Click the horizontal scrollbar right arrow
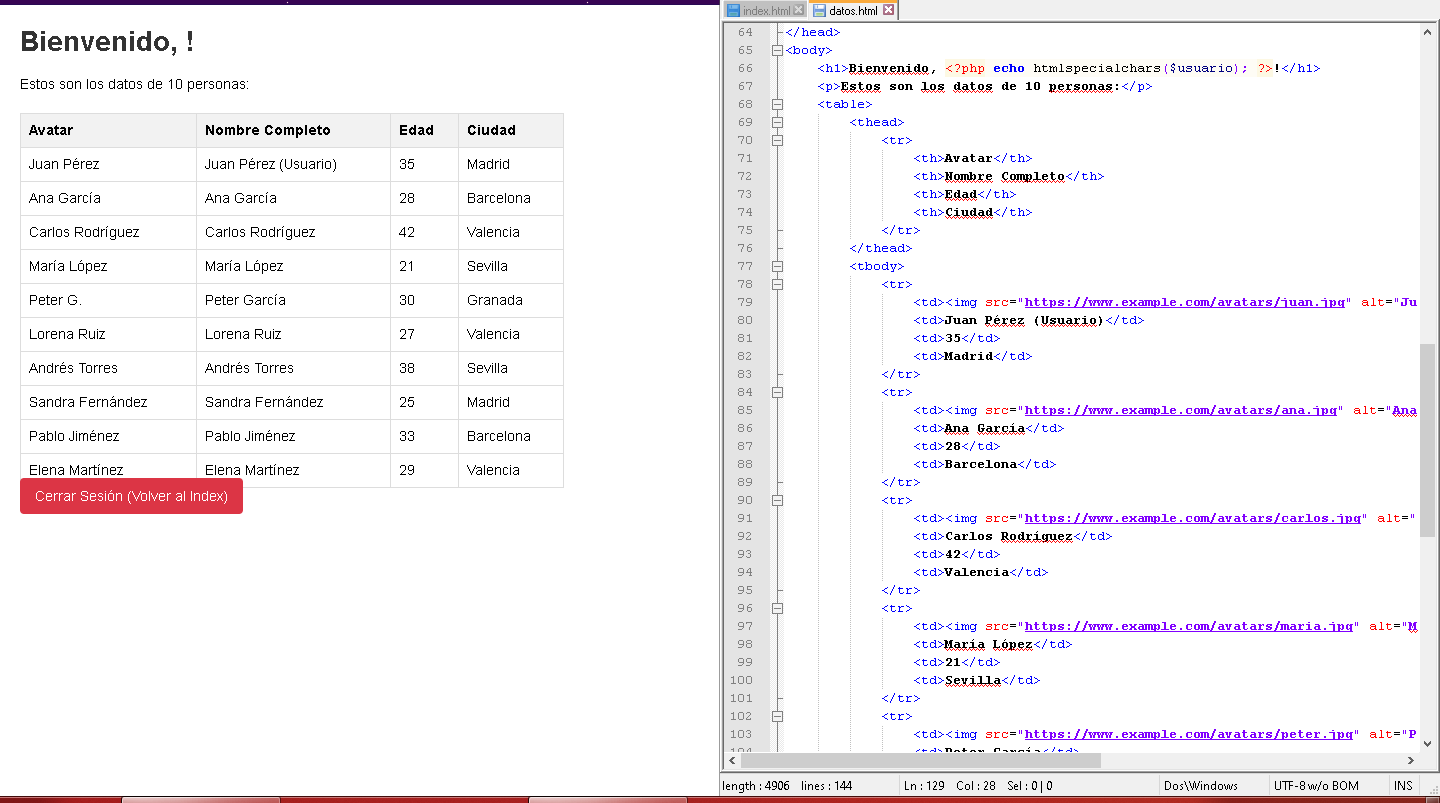1440x803 pixels. (x=1410, y=760)
